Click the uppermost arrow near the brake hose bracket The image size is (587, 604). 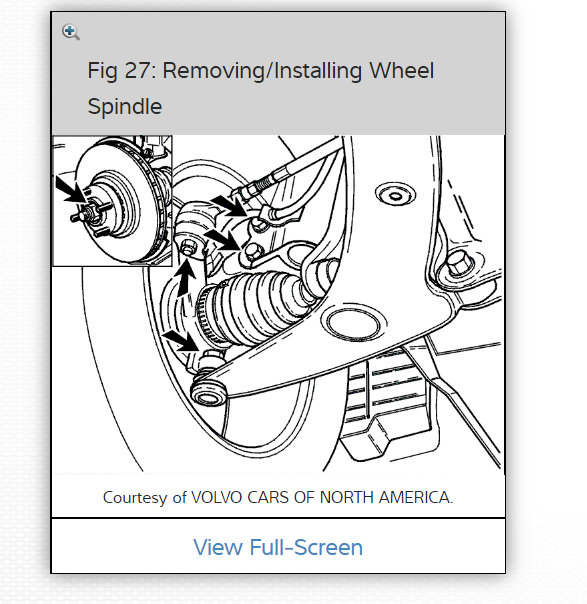[x=229, y=205]
